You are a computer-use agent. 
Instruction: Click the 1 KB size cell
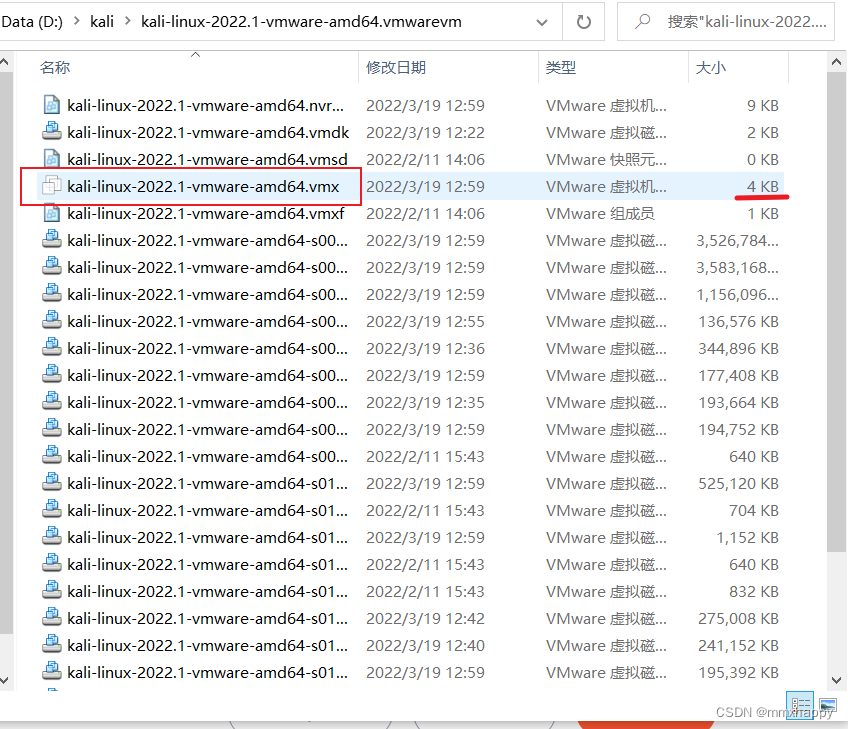coord(763,214)
